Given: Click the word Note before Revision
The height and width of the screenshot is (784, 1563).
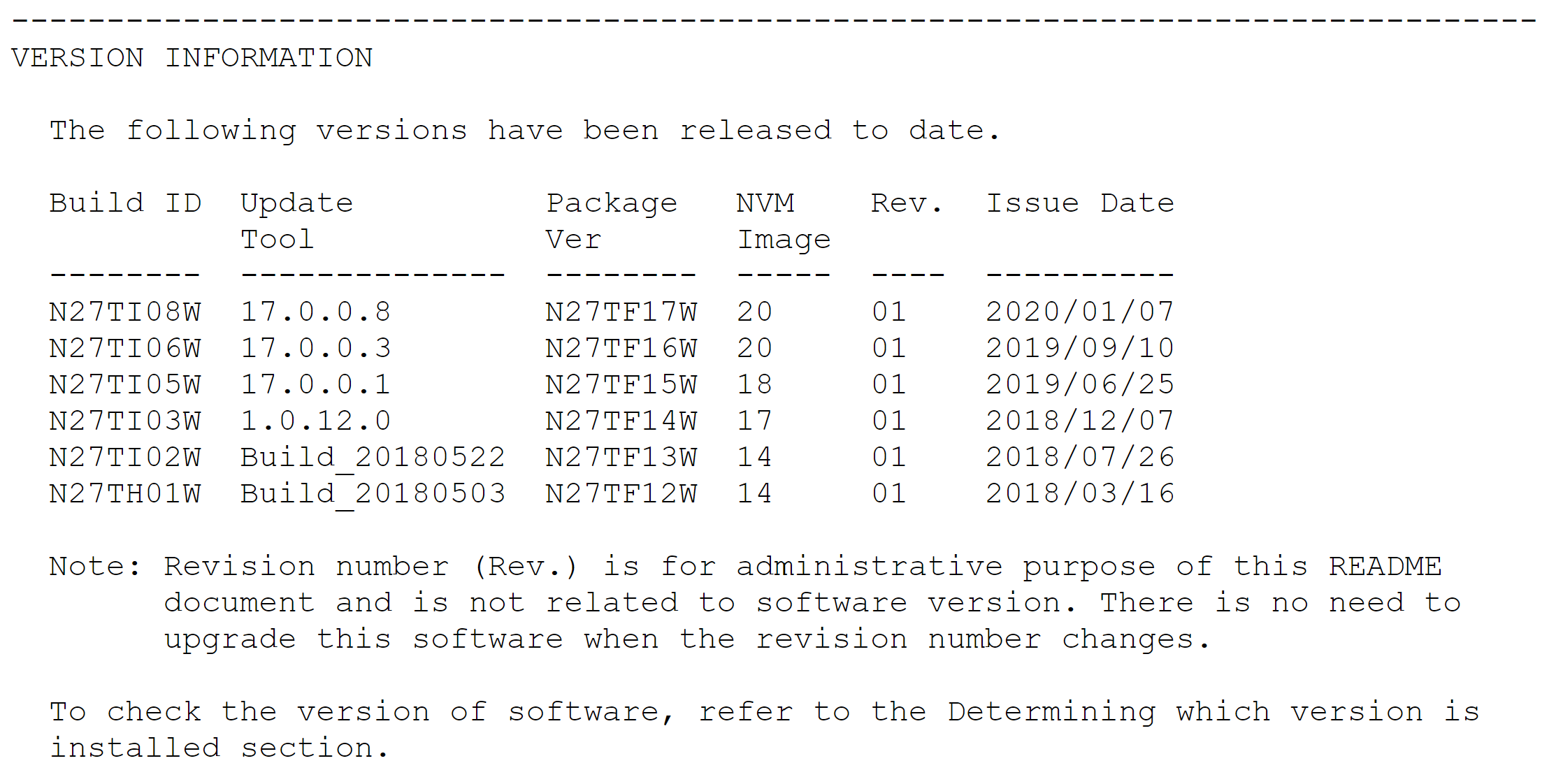Looking at the screenshot, I should tap(88, 566).
